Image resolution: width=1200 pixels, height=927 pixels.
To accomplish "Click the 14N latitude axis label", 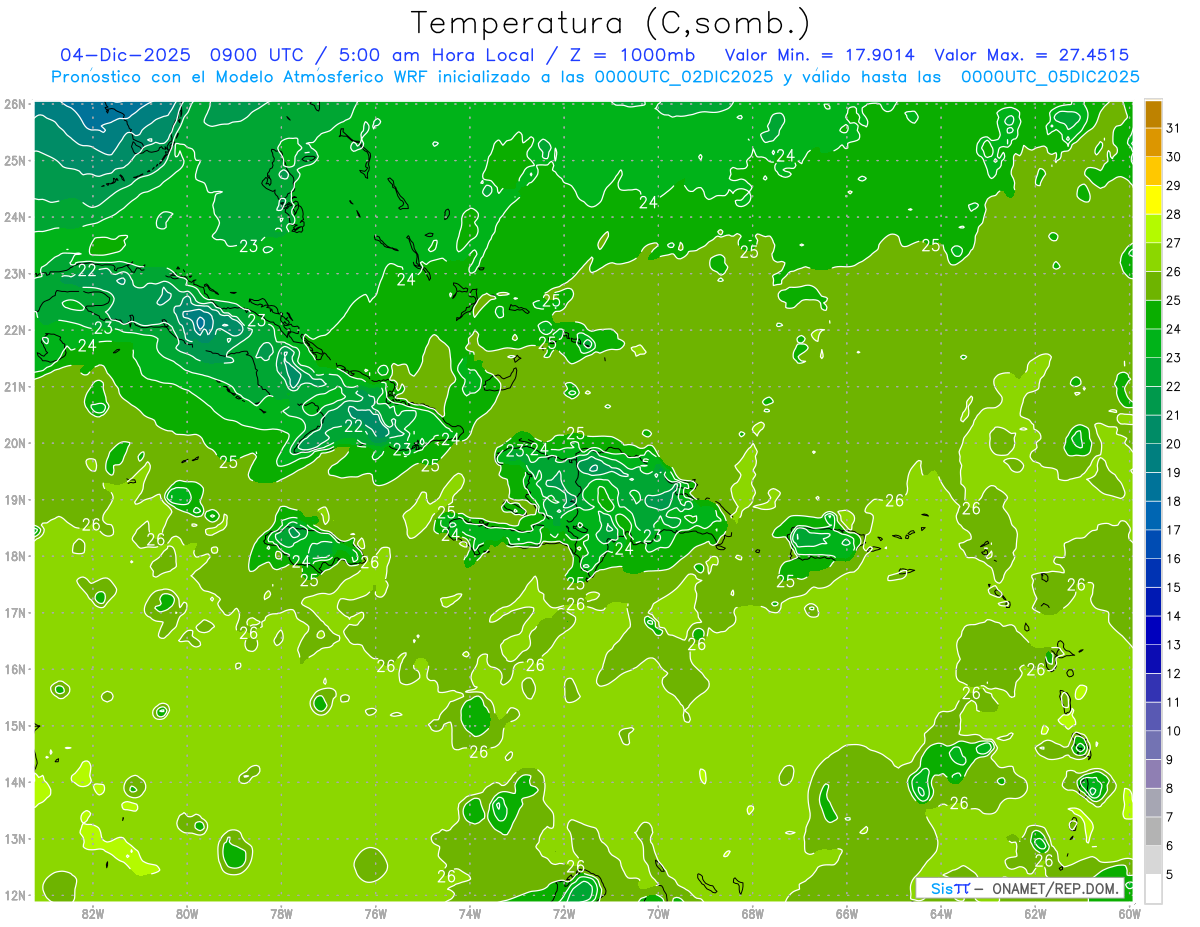I will (15, 782).
